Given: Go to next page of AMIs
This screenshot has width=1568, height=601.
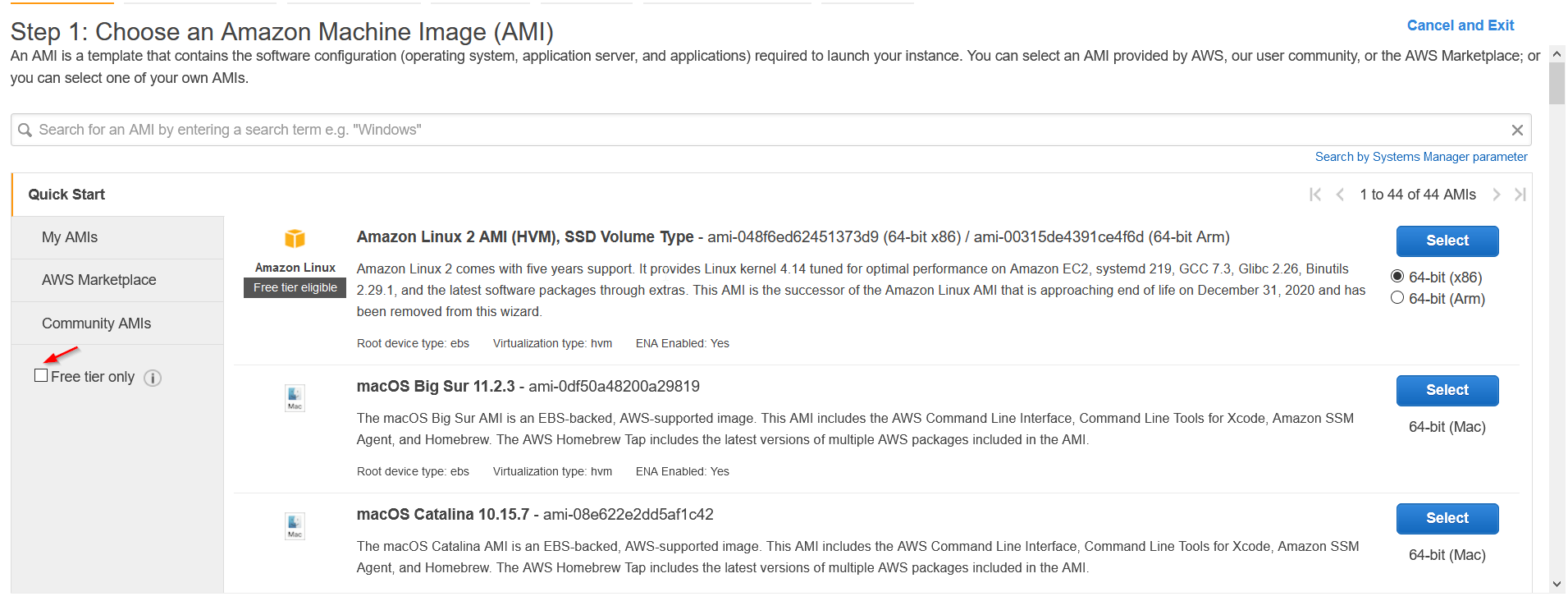Looking at the screenshot, I should (1497, 195).
